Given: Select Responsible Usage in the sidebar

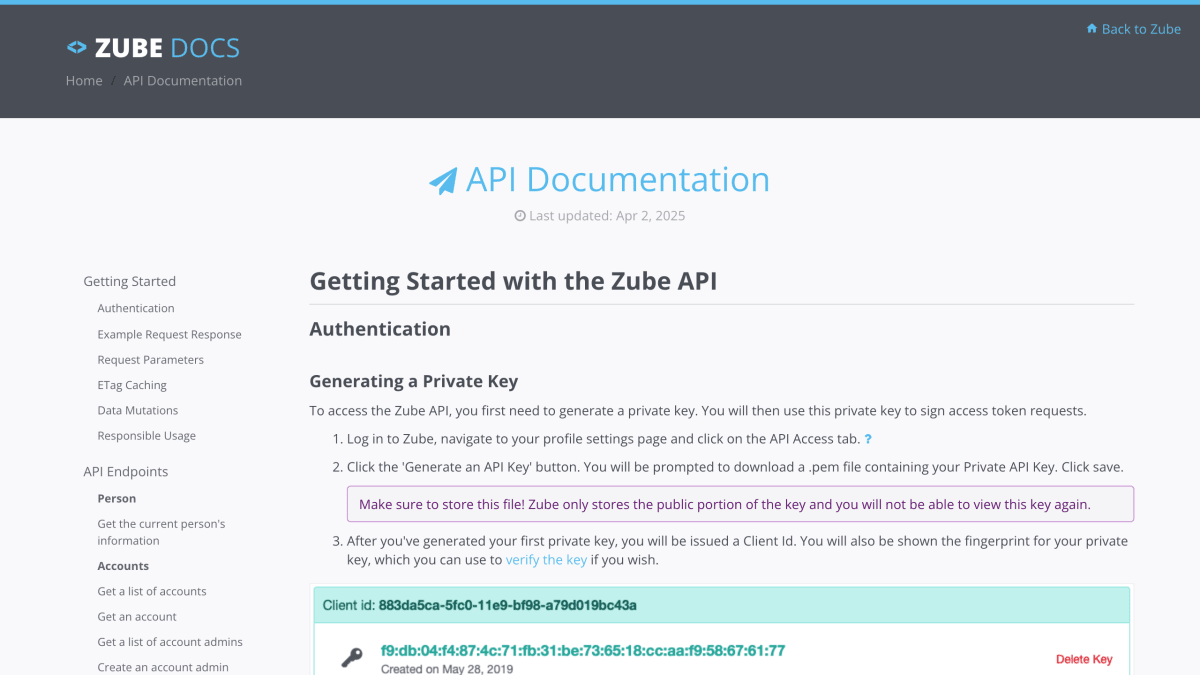Looking at the screenshot, I should (x=146, y=436).
